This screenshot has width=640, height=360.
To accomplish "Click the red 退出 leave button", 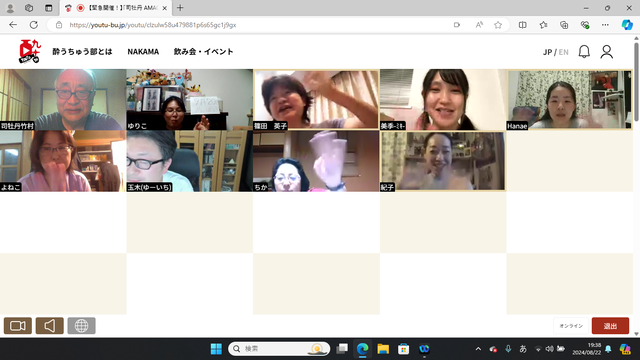I will [x=610, y=326].
